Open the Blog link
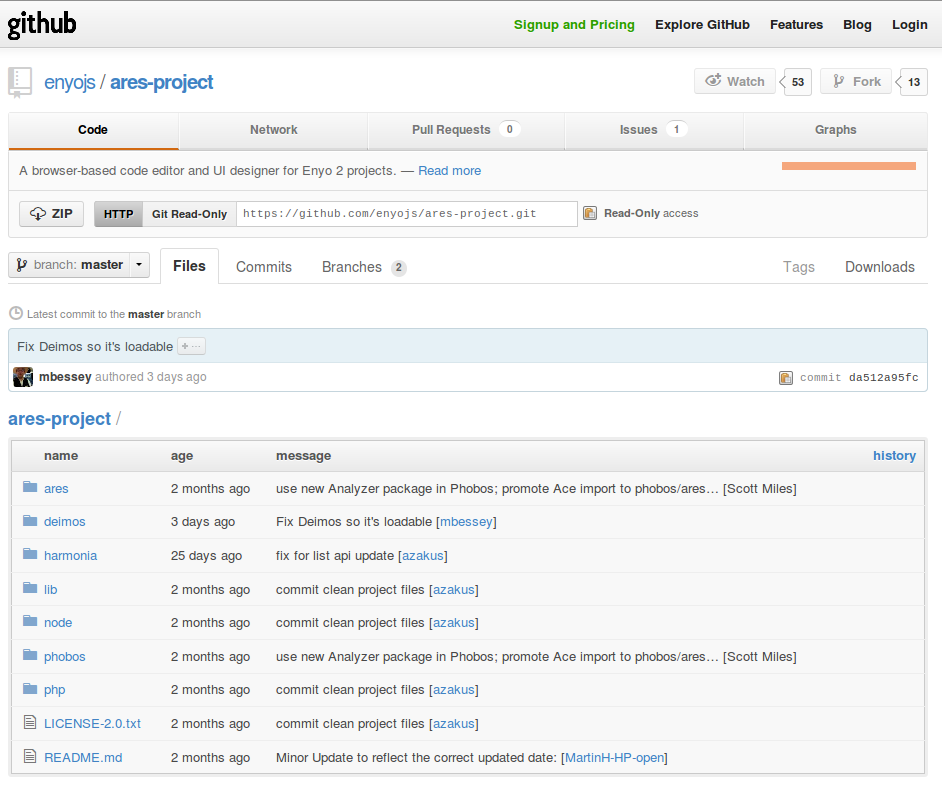Viewport: 942px width, 800px height. click(857, 25)
